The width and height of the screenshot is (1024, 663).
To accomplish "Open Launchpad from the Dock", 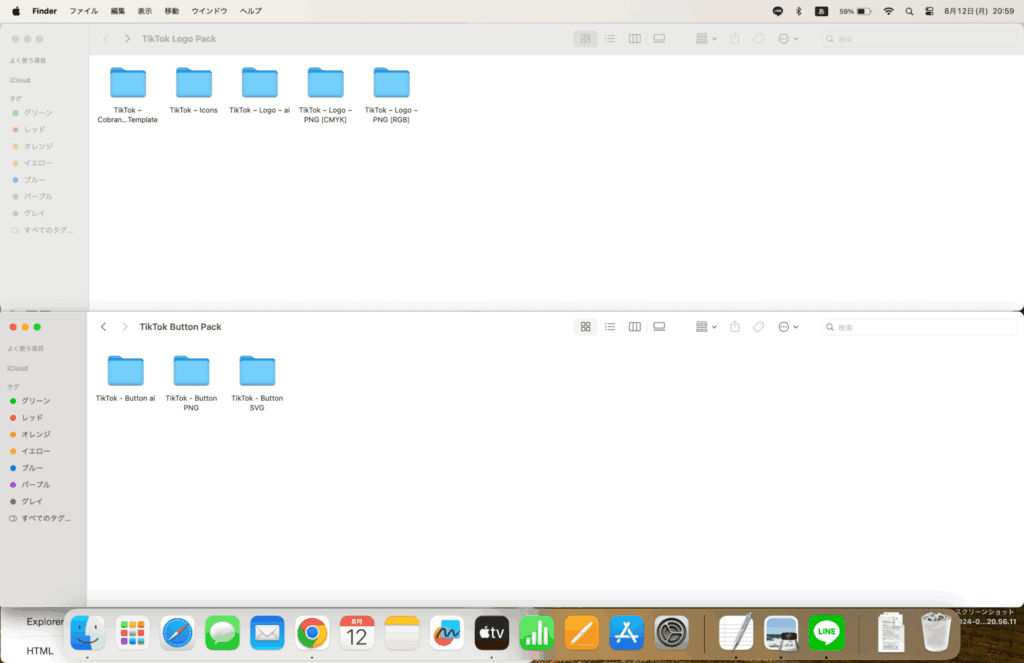I will [x=133, y=633].
